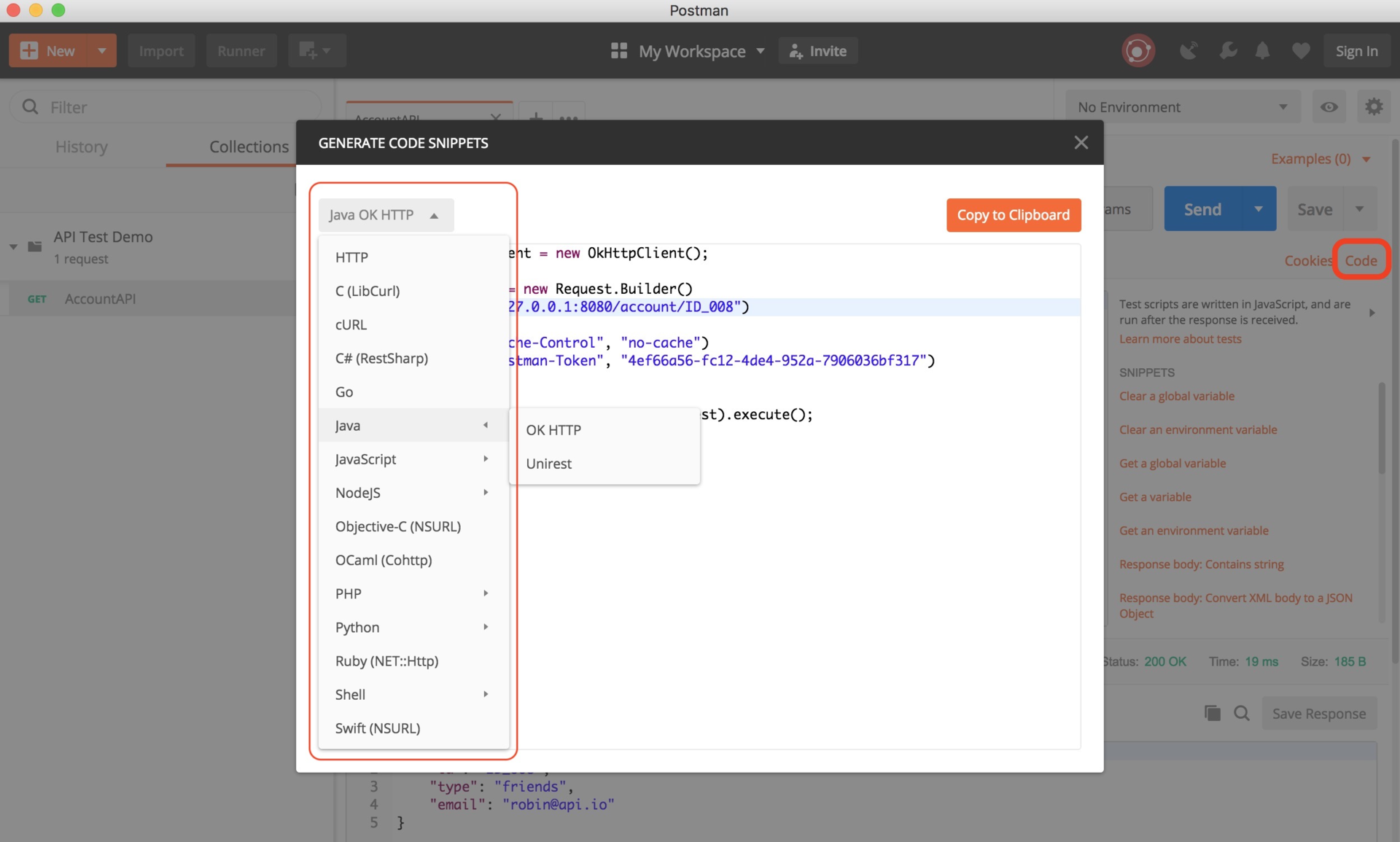Screen dimensions: 1400x842
Task: Open manage environments gear icon
Action: tap(1374, 107)
